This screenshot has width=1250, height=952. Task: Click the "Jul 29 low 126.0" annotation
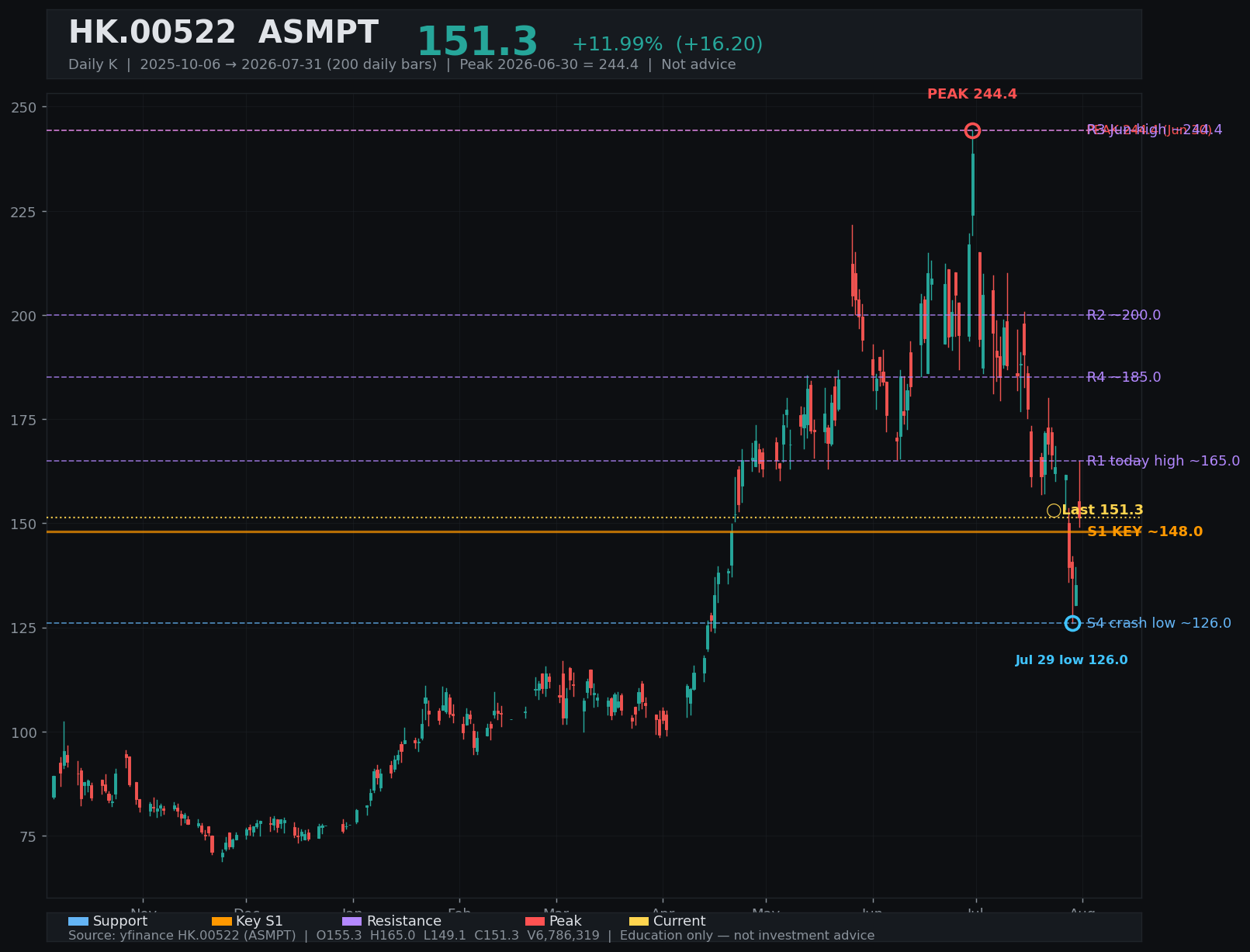click(1072, 660)
